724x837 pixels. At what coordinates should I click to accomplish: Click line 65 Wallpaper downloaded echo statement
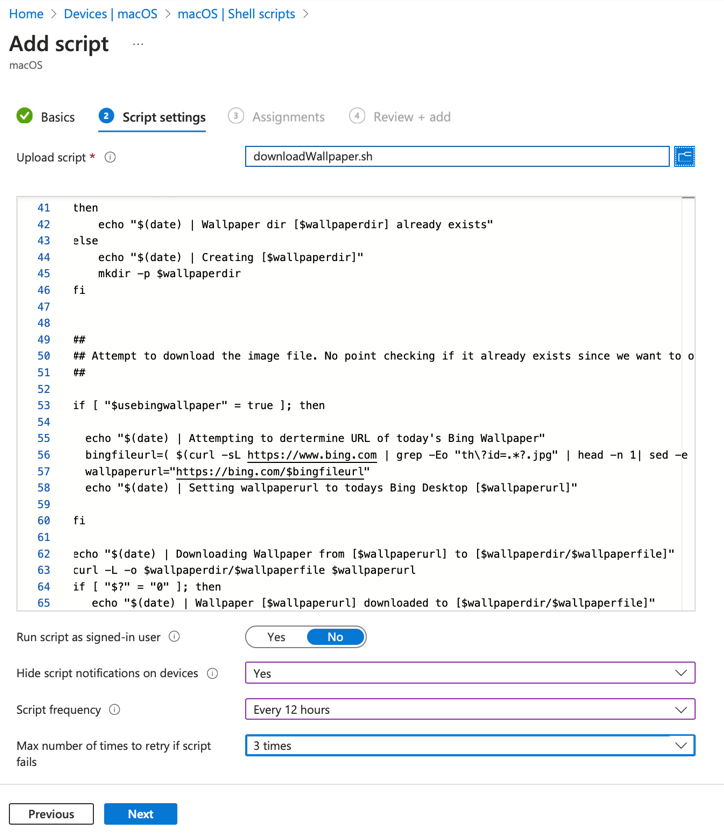point(373,603)
